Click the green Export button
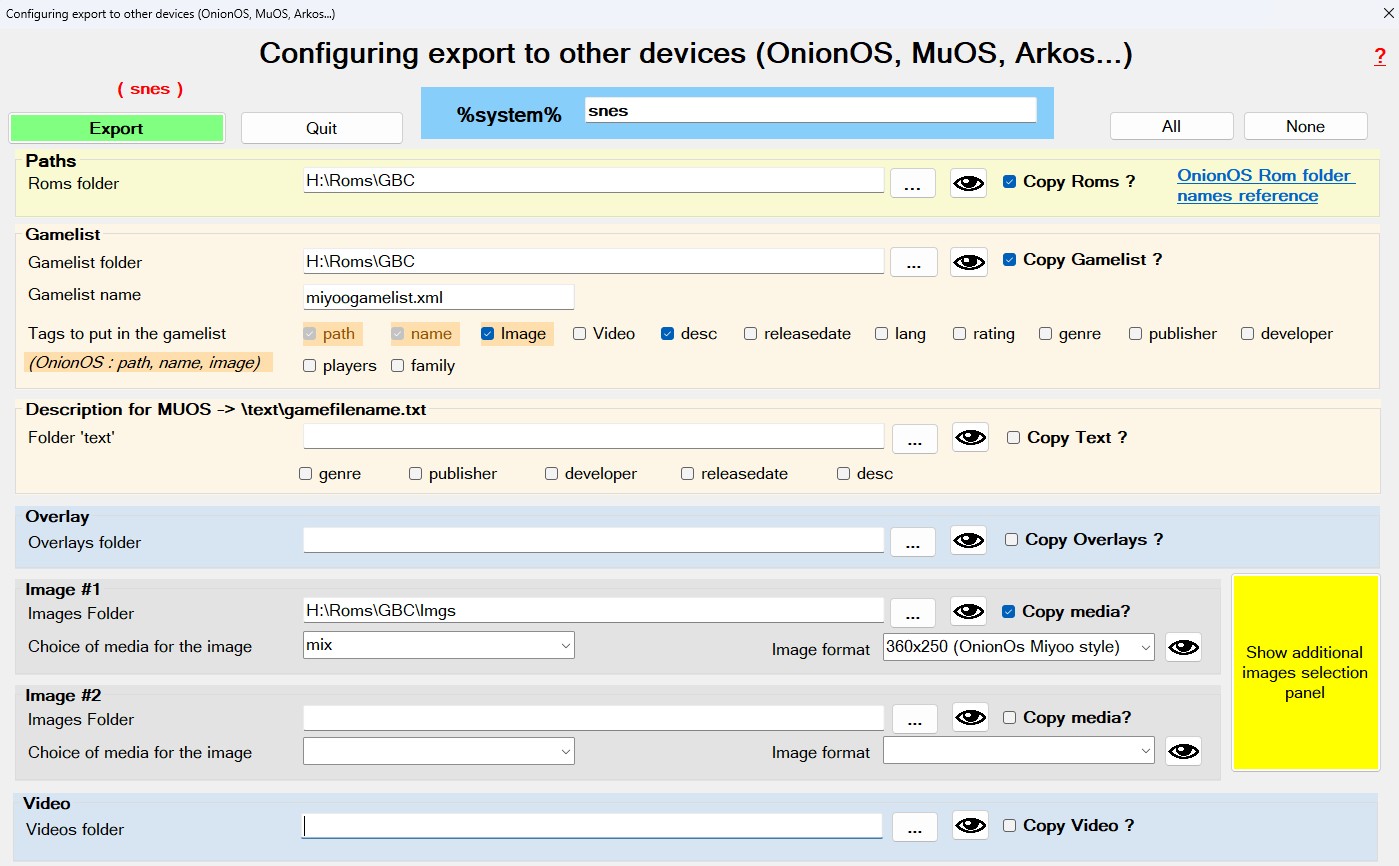Screen dimensions: 1399x866 116,128
